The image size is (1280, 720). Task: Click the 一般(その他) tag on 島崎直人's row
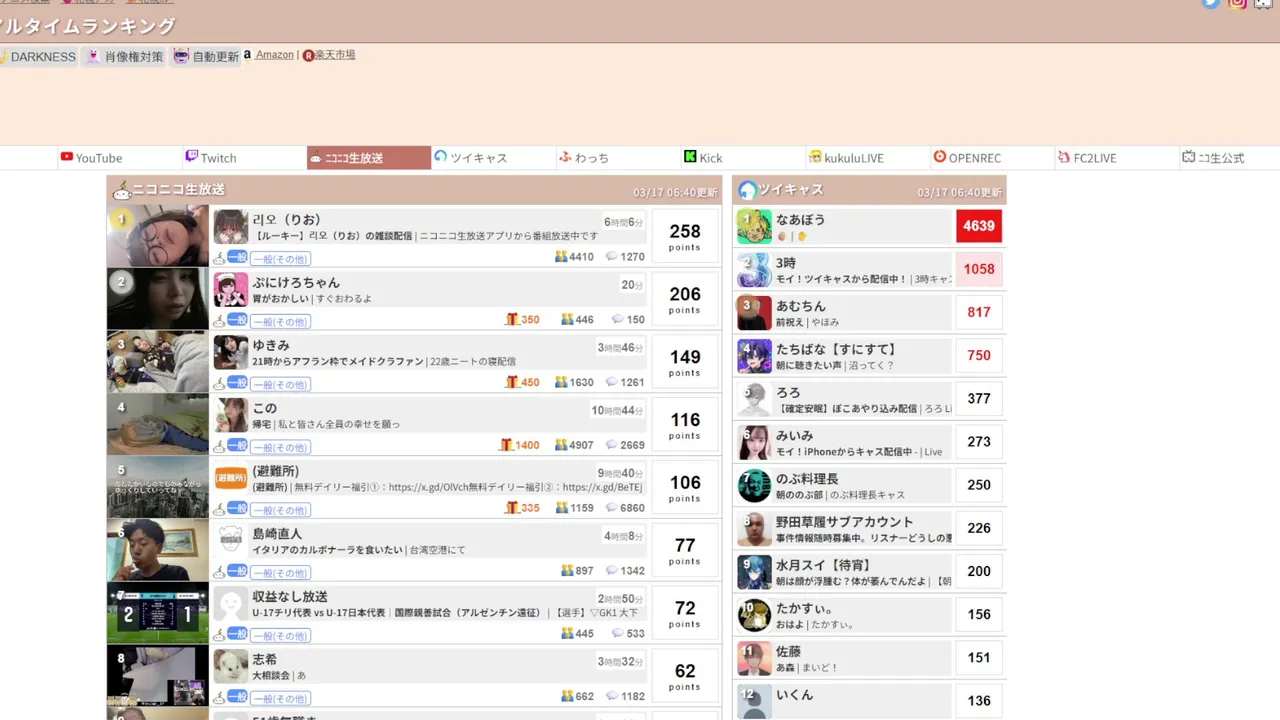tap(280, 573)
